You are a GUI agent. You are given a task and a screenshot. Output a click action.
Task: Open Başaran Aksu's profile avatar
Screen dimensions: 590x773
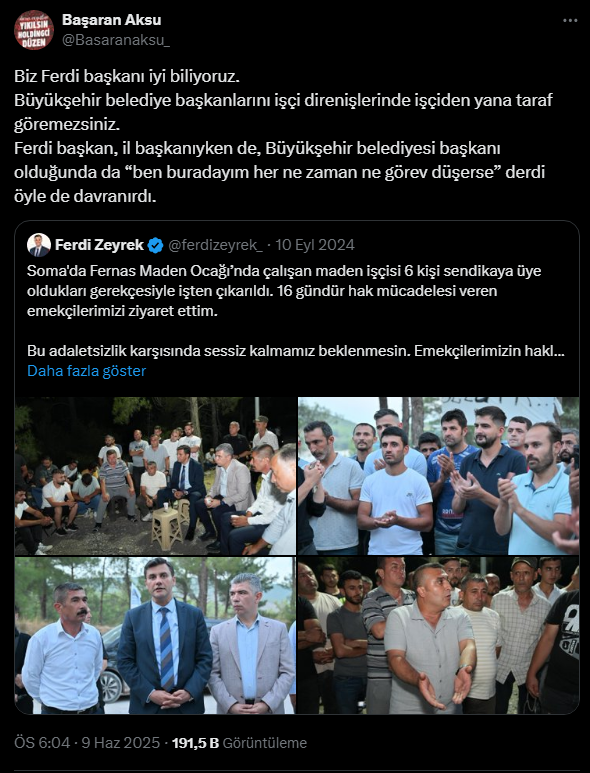[x=34, y=30]
